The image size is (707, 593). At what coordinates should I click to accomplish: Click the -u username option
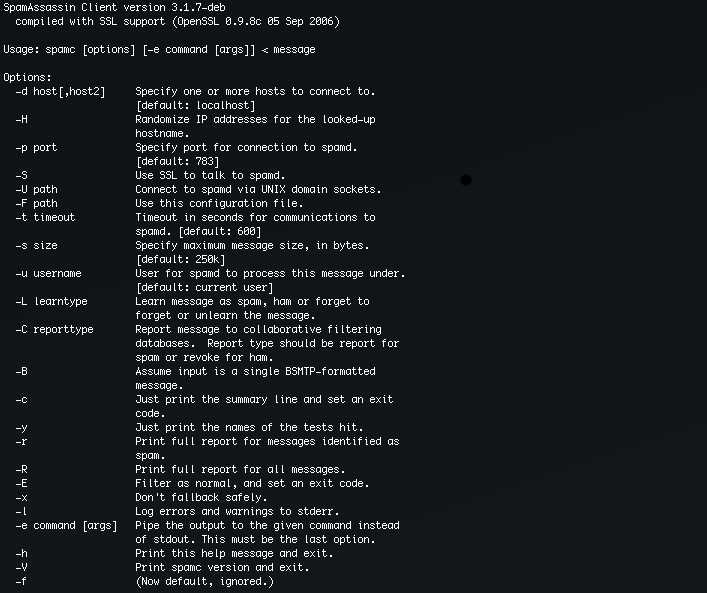(x=49, y=273)
